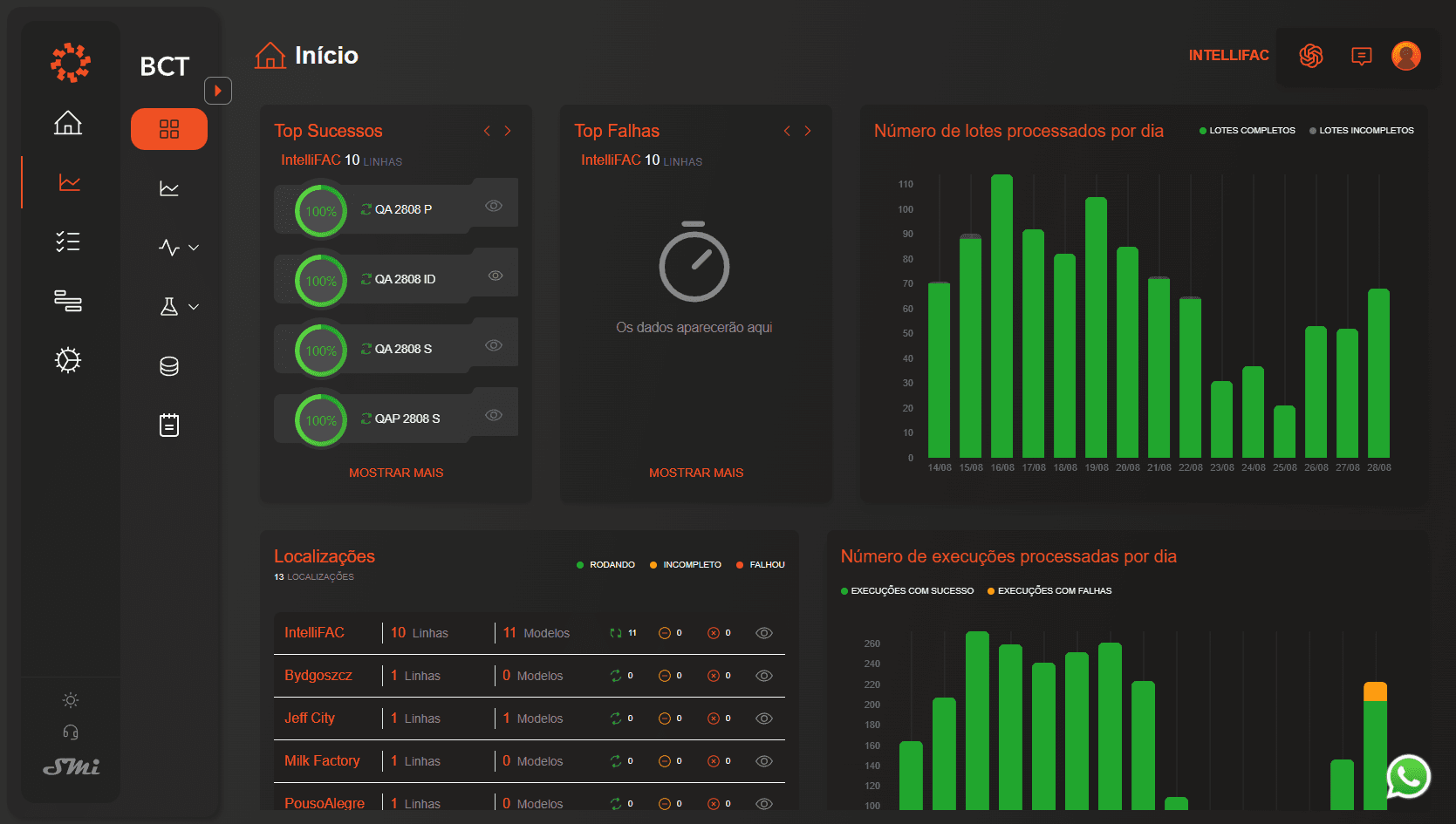Open the Jeff City location link
The height and width of the screenshot is (824, 1456).
tap(310, 718)
